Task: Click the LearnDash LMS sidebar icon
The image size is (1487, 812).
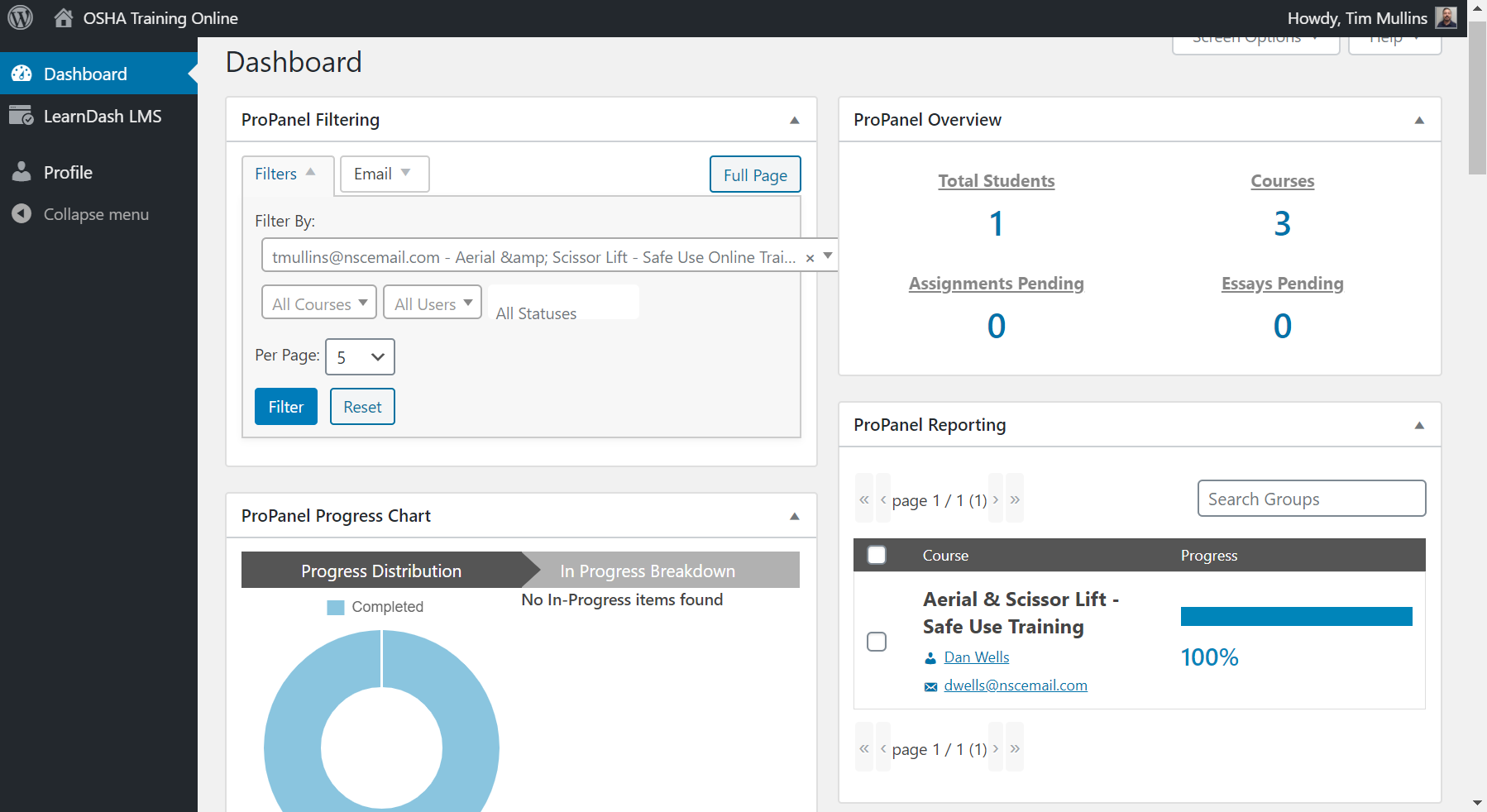Action: (x=22, y=116)
